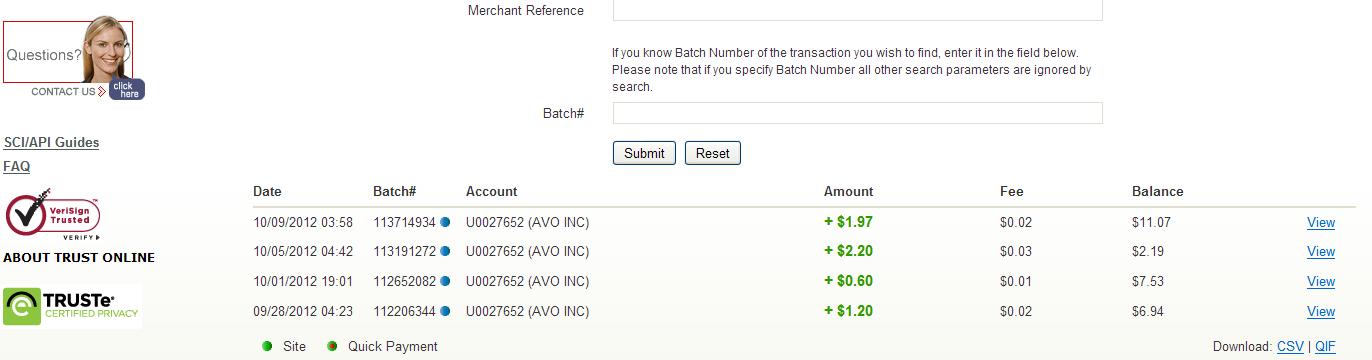
Task: Focus the Merchant Reference input field
Action: click(x=858, y=10)
